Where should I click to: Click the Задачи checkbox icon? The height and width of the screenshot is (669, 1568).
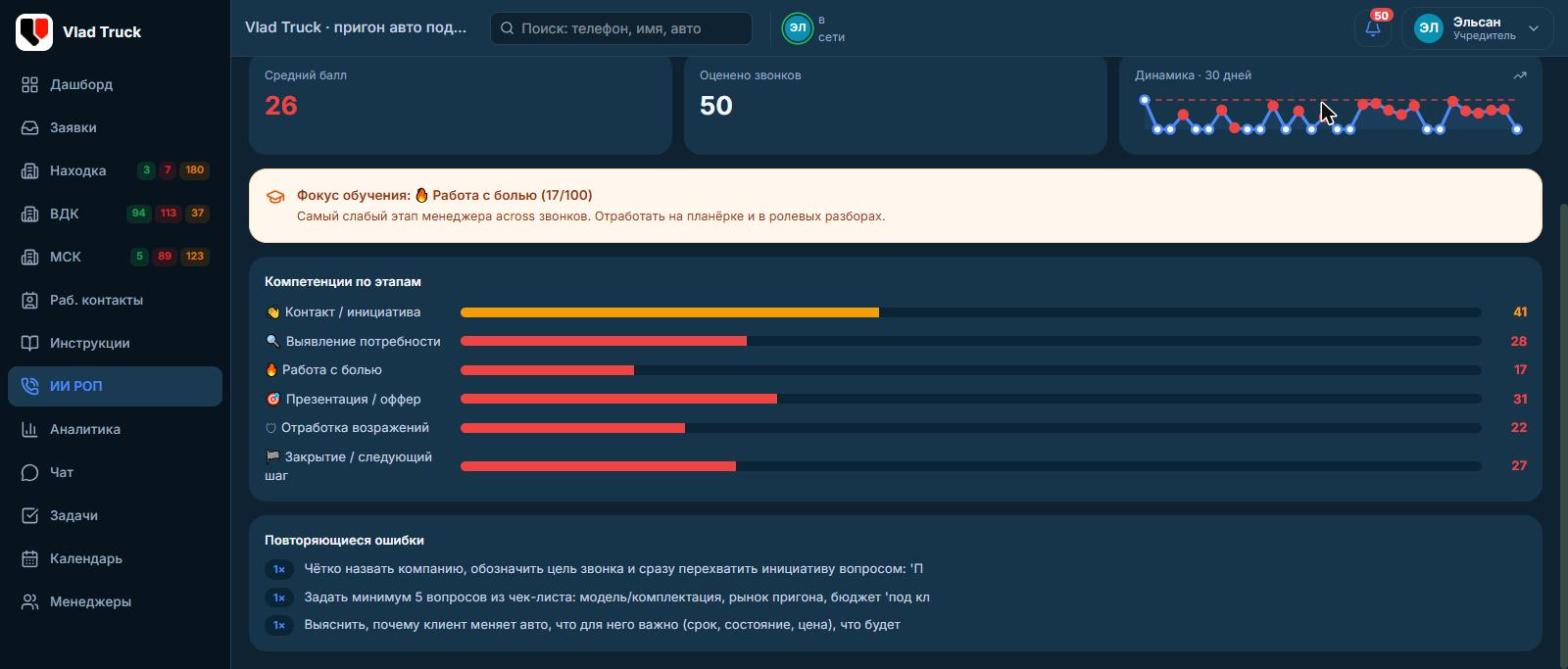pos(30,515)
